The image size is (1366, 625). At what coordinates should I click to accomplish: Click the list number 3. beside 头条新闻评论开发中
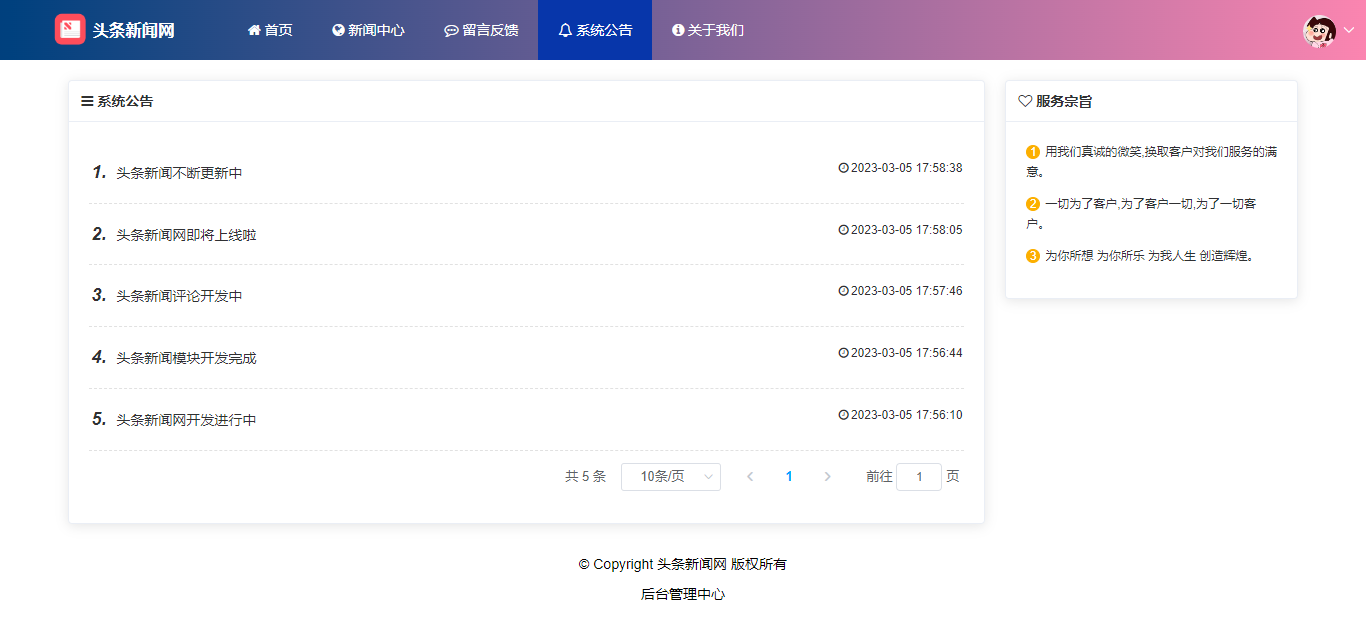(99, 295)
